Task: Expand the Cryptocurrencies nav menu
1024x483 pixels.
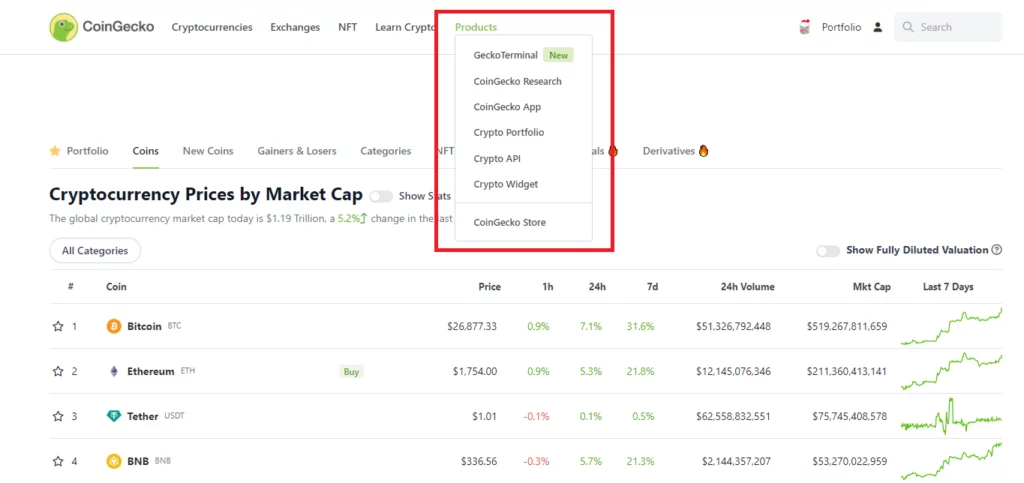Action: 212,27
